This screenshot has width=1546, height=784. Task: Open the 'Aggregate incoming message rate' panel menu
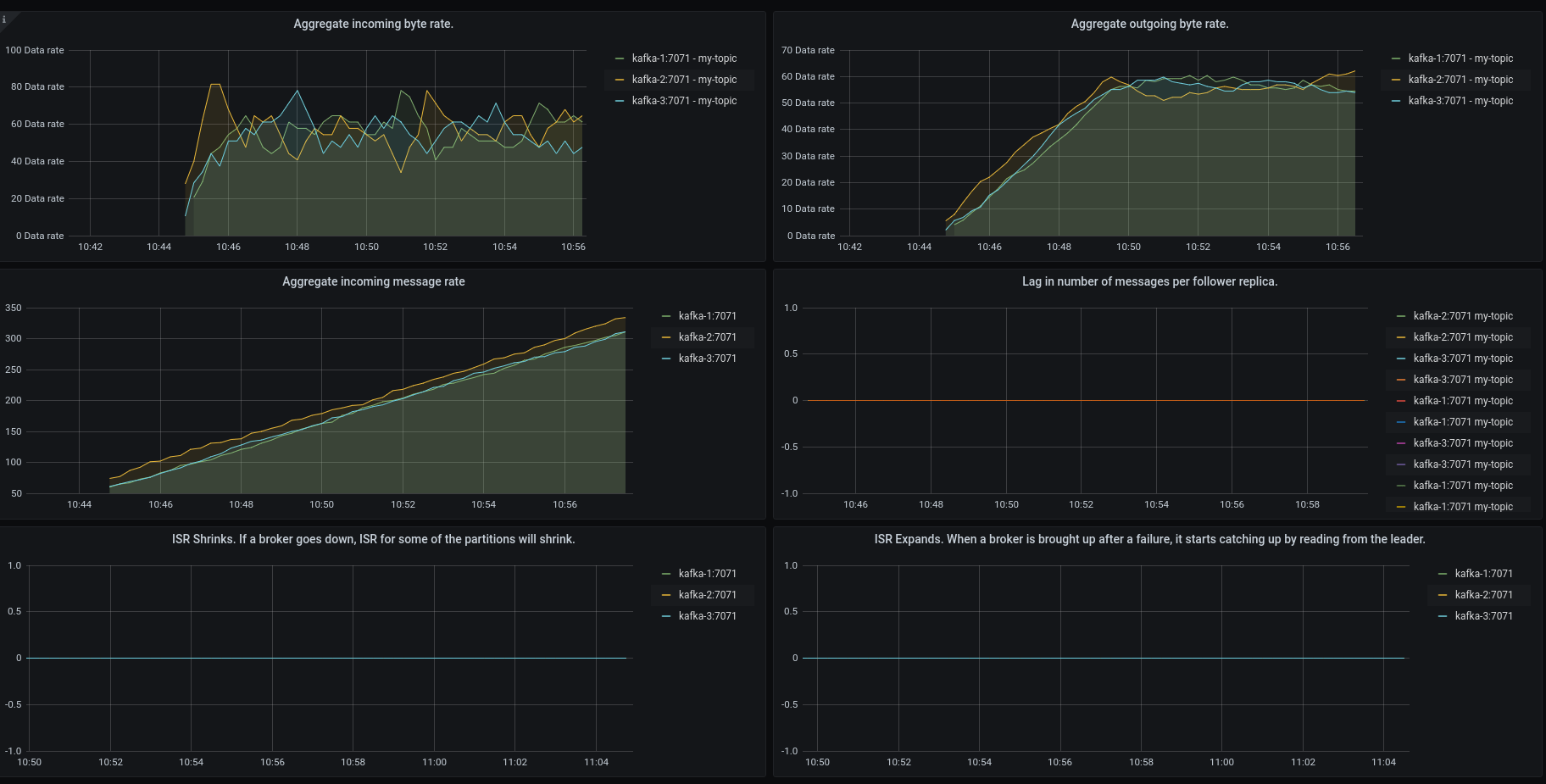(x=374, y=281)
